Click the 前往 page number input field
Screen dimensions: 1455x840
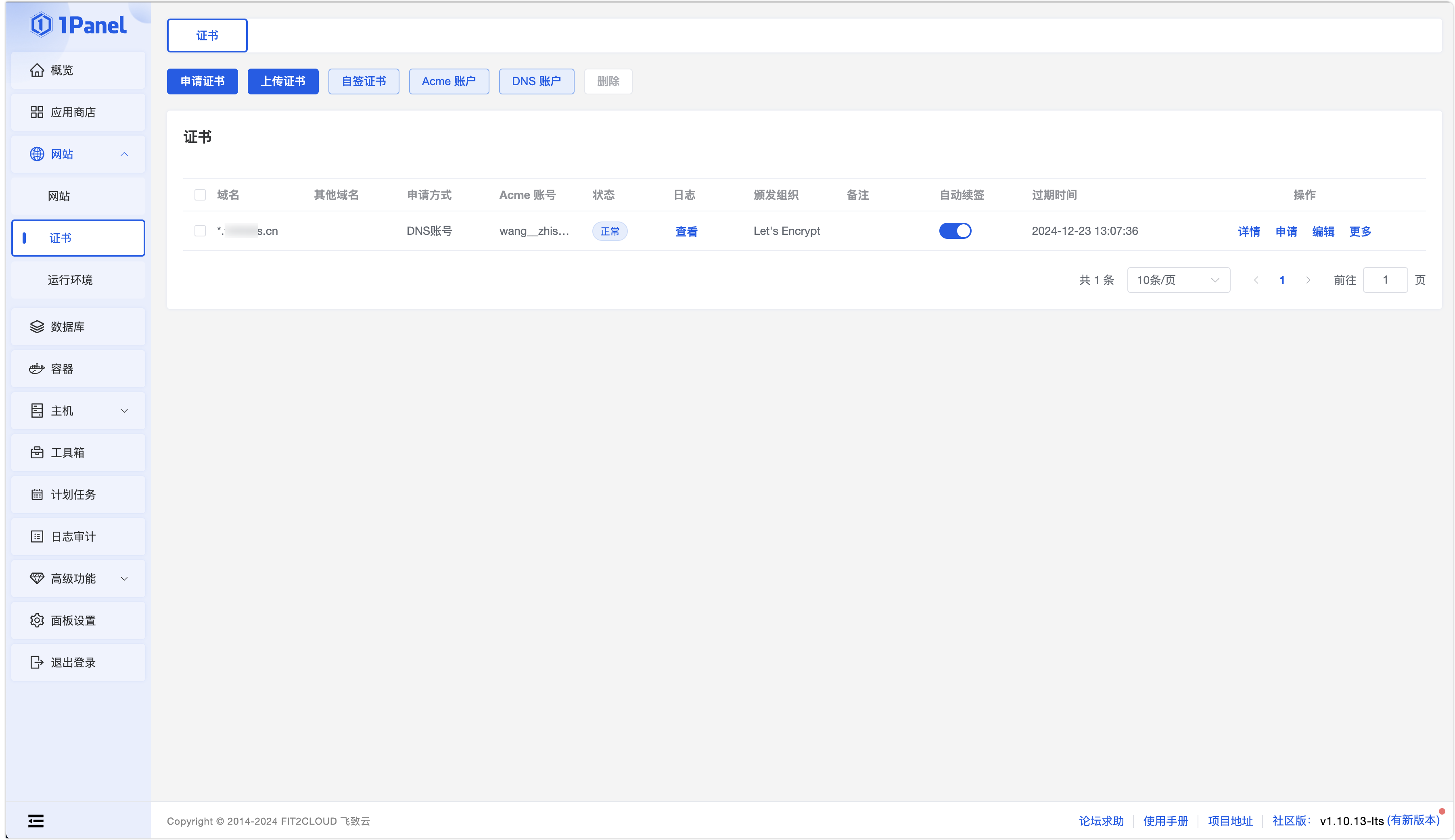pos(1385,280)
